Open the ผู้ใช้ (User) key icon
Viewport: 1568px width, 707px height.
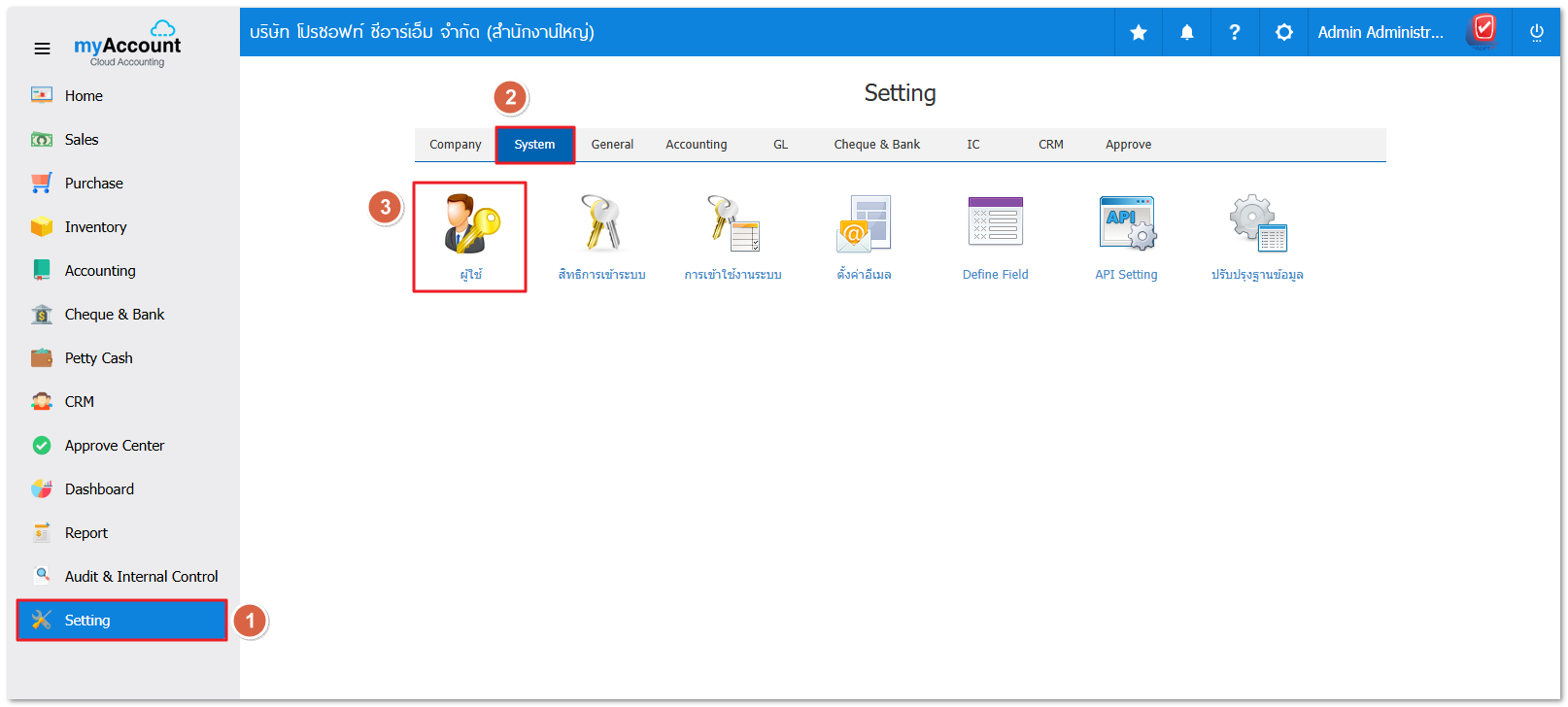coord(470,224)
